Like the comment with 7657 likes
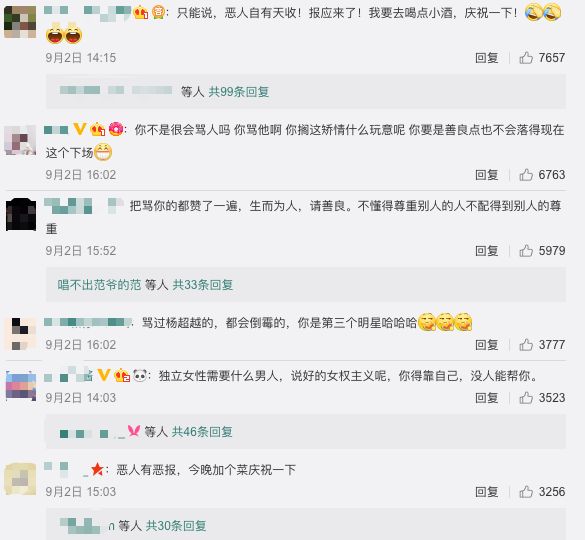This screenshot has height=540, width=585. [526, 58]
